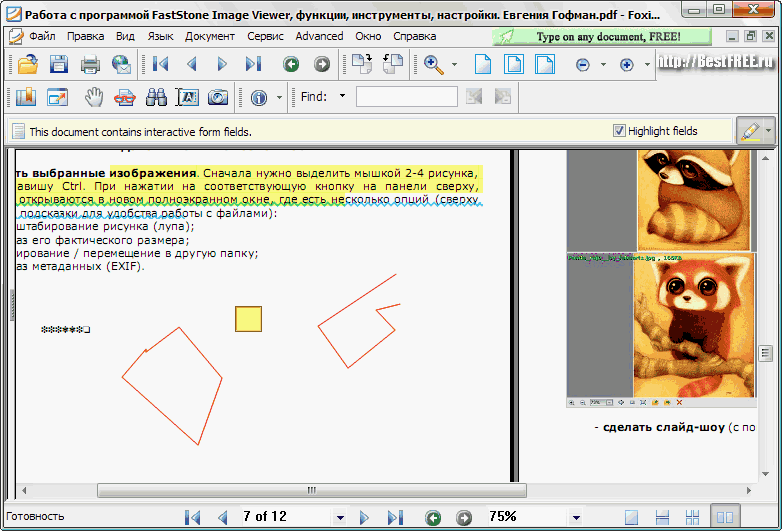Open the page number dropdown in status bar
This screenshot has width=782, height=531.
pyautogui.click(x=340, y=518)
